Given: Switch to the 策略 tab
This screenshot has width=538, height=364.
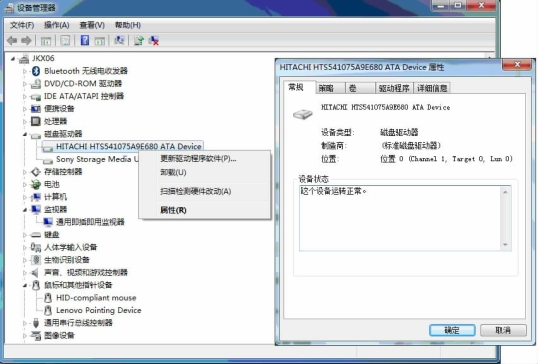Looking at the screenshot, I should coord(329,88).
